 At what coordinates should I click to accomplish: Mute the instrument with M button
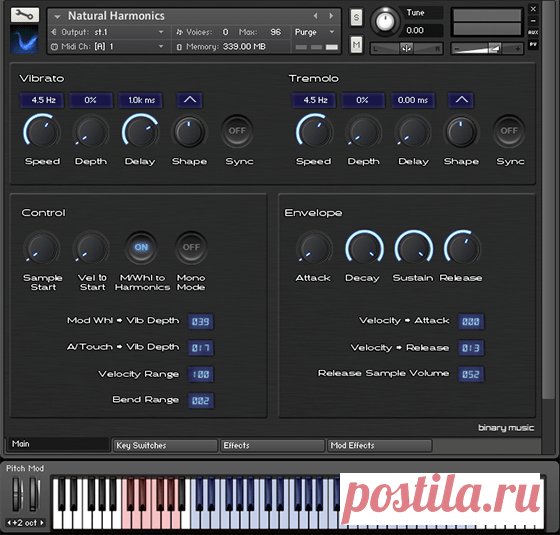coord(356,44)
